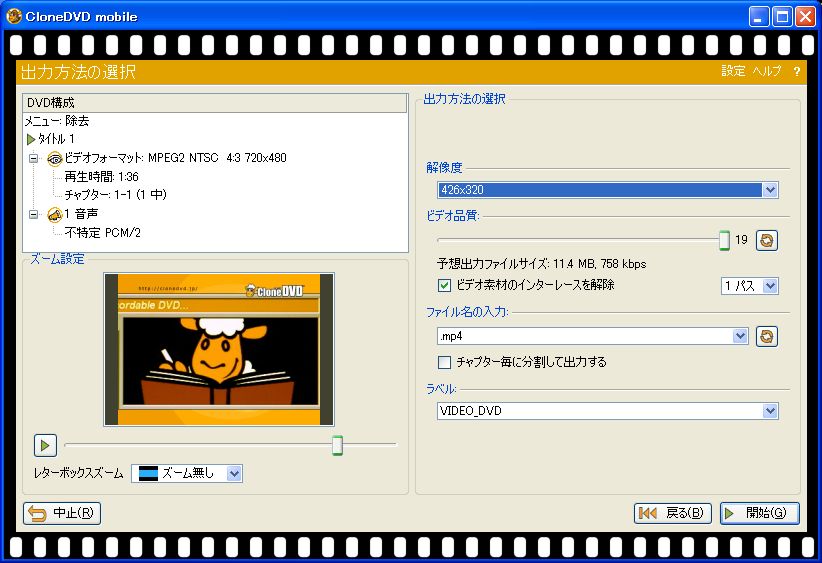822x563 pixels.
Task: Click the zoom-none icon in レターボックスズーム combo
Action: 148,474
